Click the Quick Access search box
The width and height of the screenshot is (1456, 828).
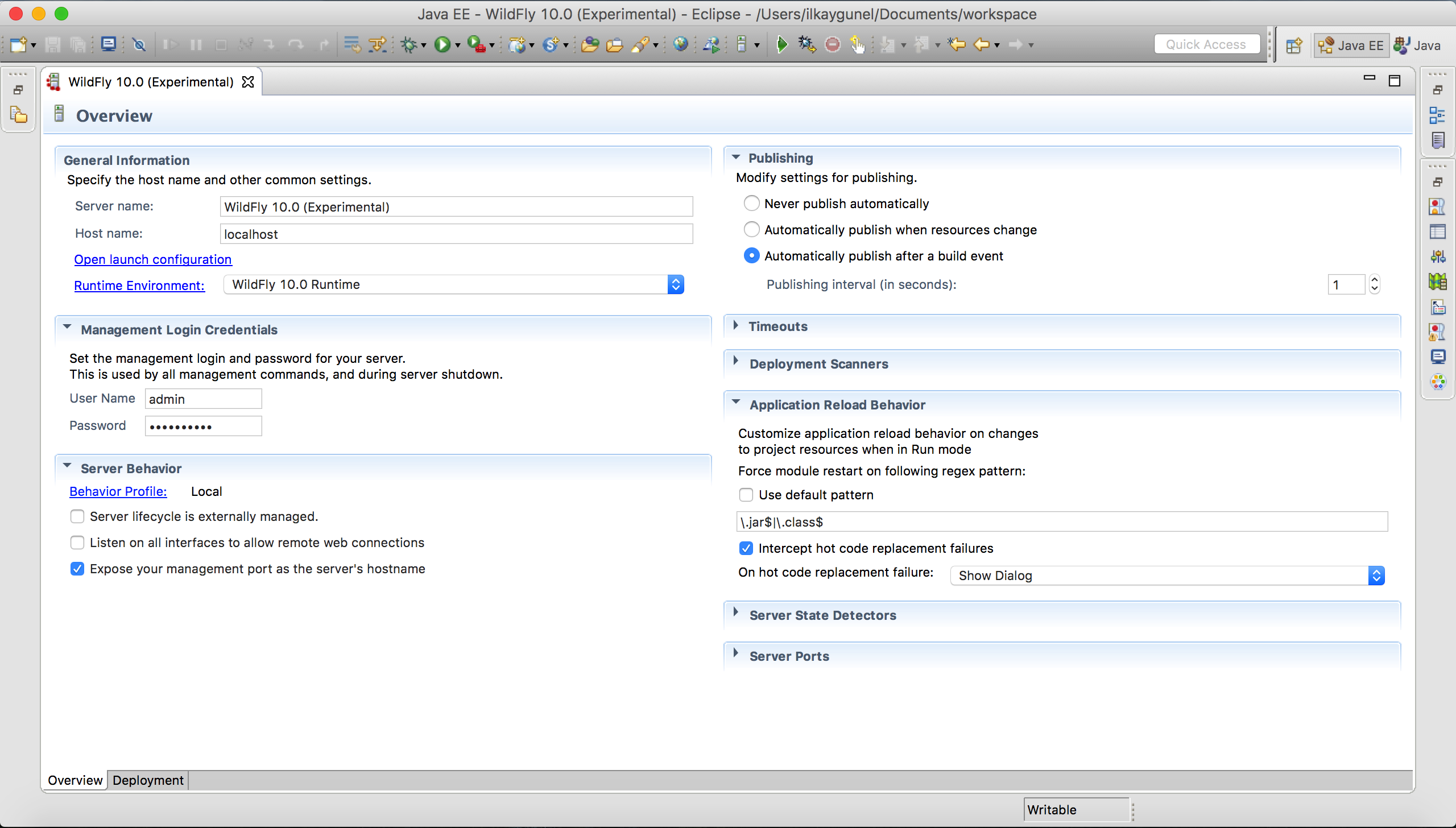[1207, 44]
